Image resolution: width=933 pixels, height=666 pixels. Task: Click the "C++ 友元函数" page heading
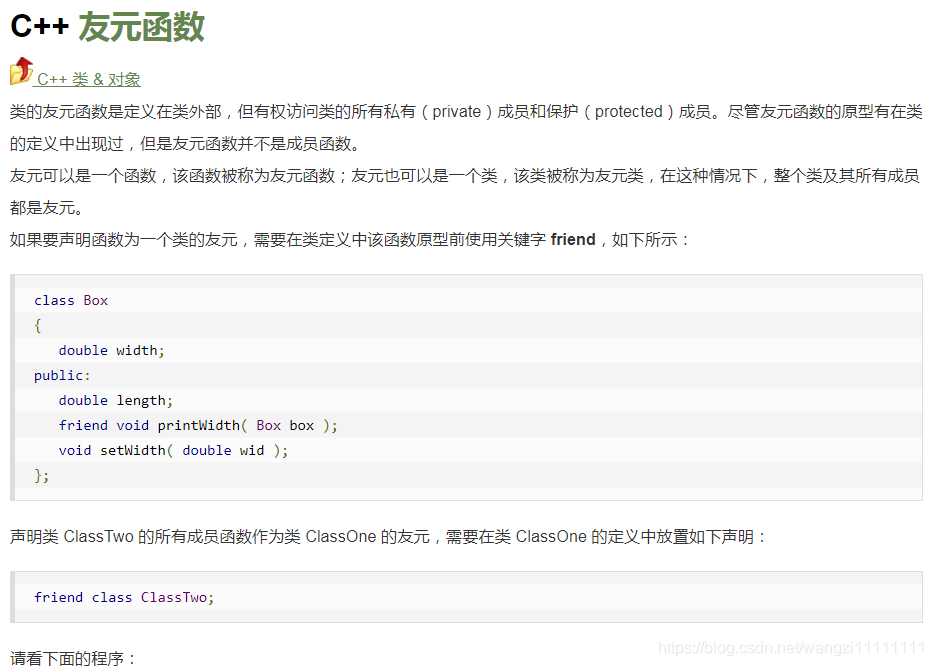pyautogui.click(x=108, y=27)
